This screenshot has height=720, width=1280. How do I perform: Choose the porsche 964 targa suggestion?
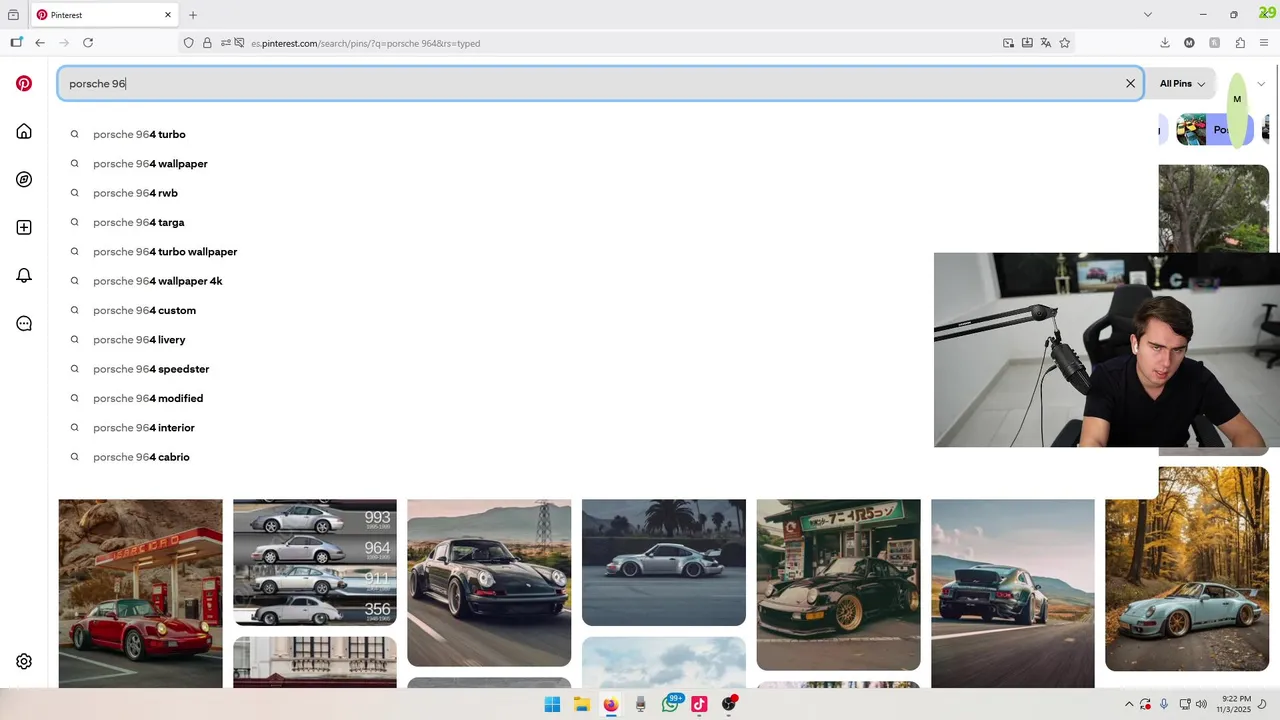coord(138,222)
